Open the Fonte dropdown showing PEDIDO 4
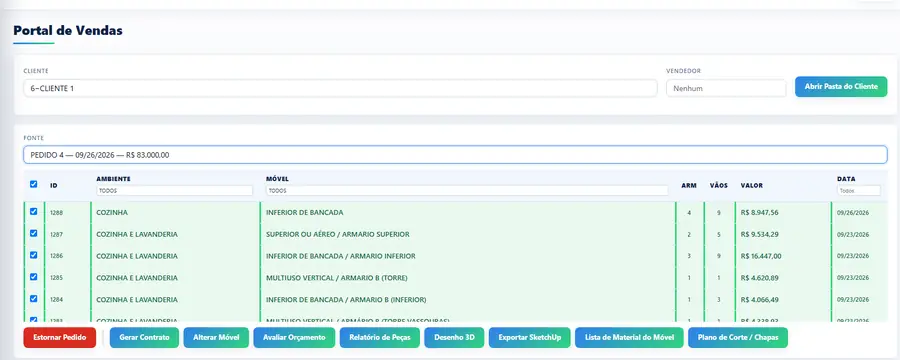The width and height of the screenshot is (900, 360). pyautogui.click(x=455, y=155)
